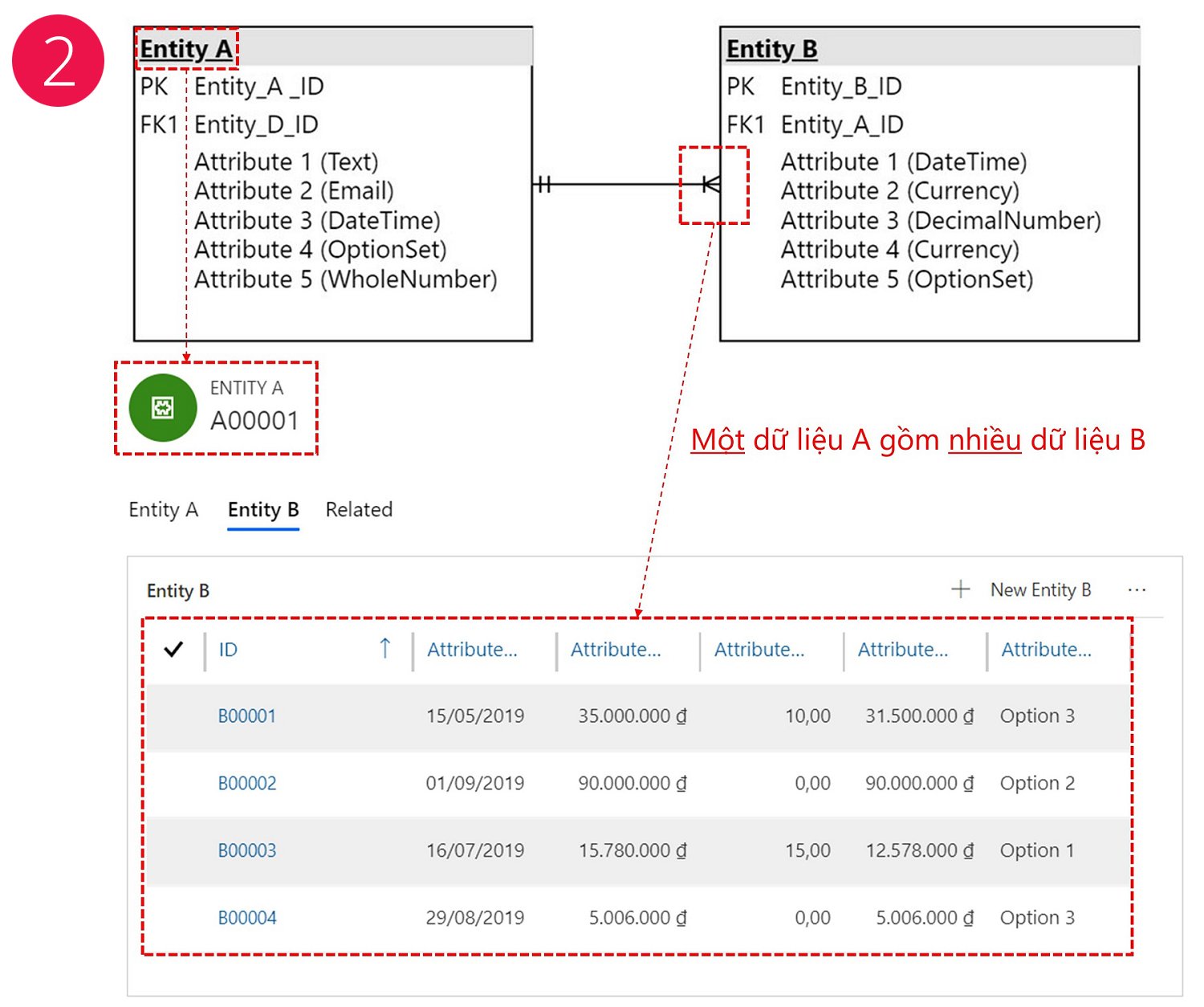Viewport: 1204px width, 1007px height.
Task: Click the green Entity A record icon
Action: [163, 408]
